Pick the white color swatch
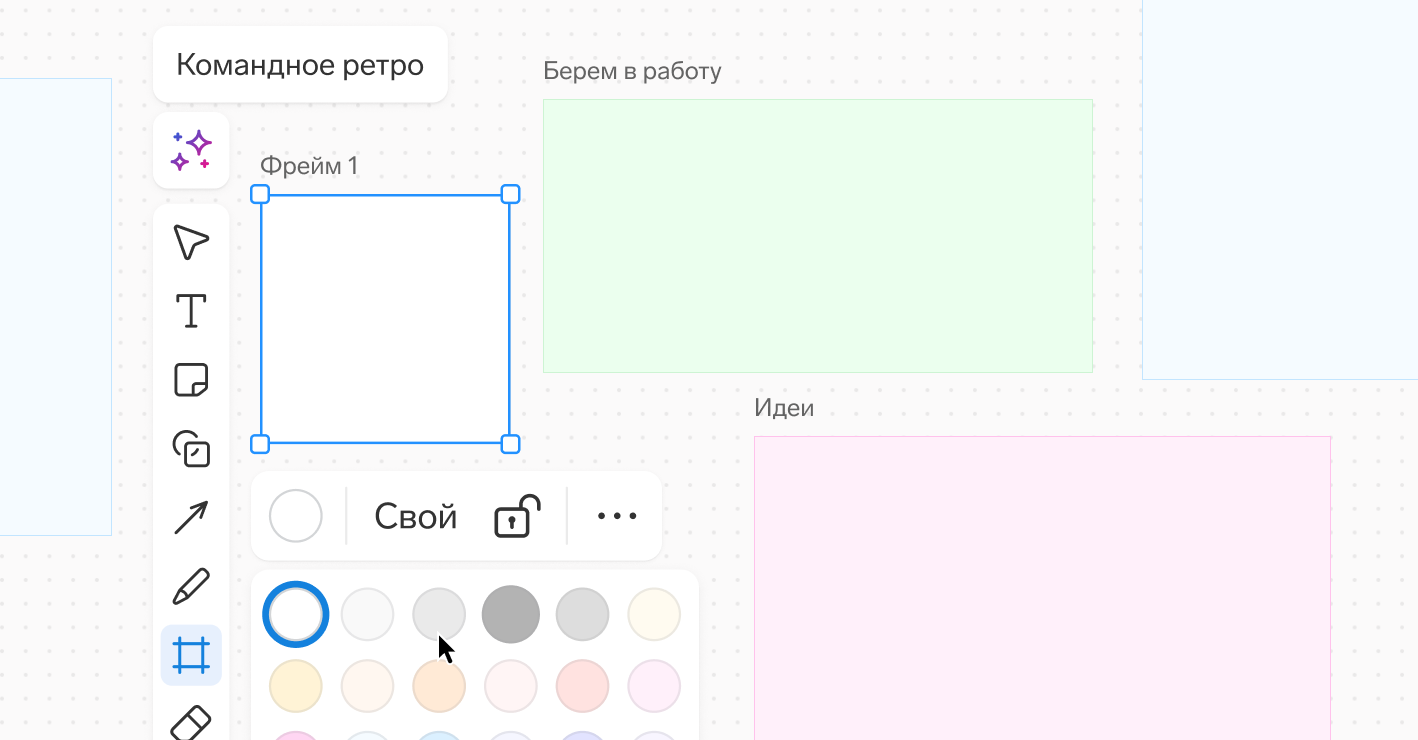 296,614
